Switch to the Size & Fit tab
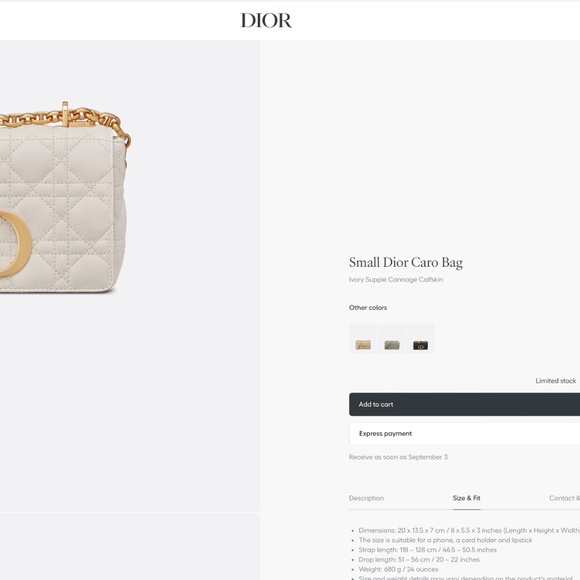Image resolution: width=580 pixels, height=580 pixels. [x=466, y=498]
